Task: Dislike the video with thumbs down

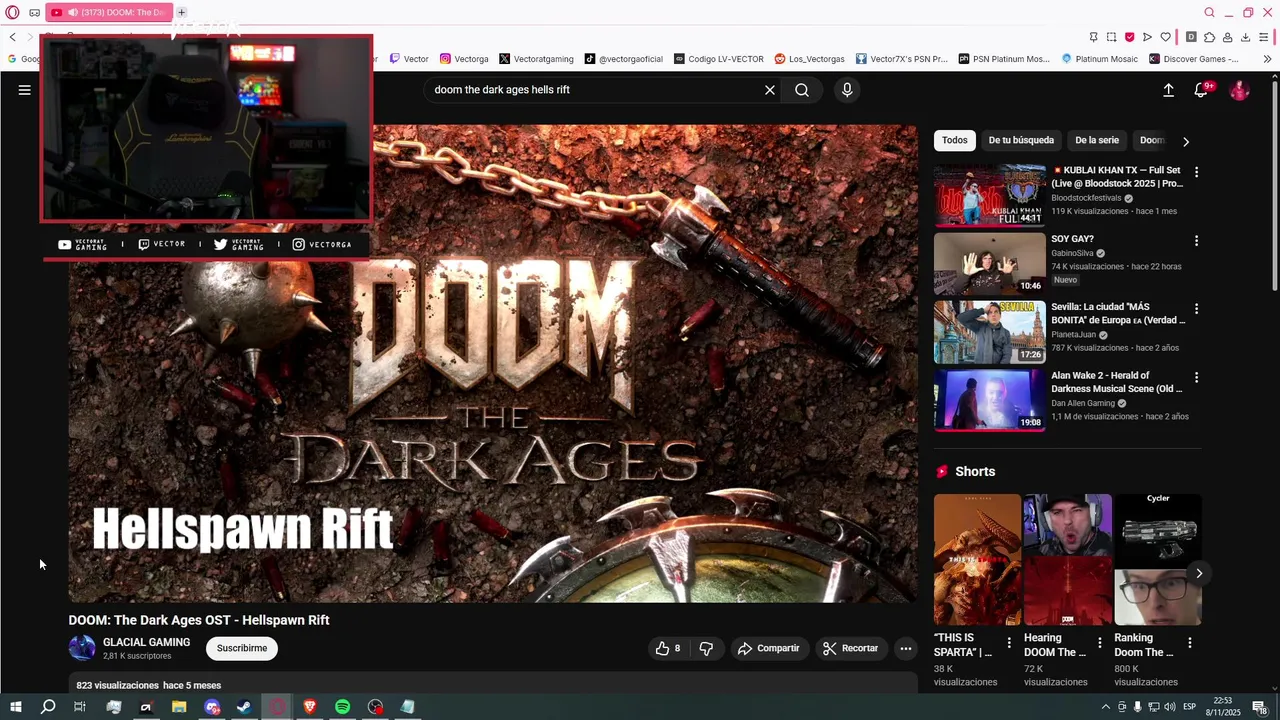Action: click(706, 648)
